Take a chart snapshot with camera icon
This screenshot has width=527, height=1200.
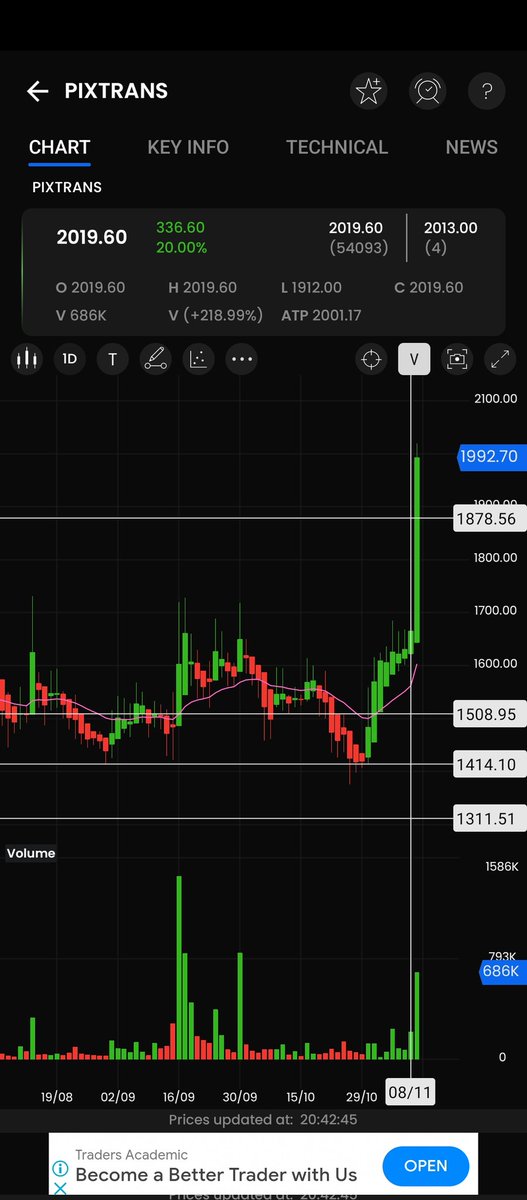coord(457,359)
